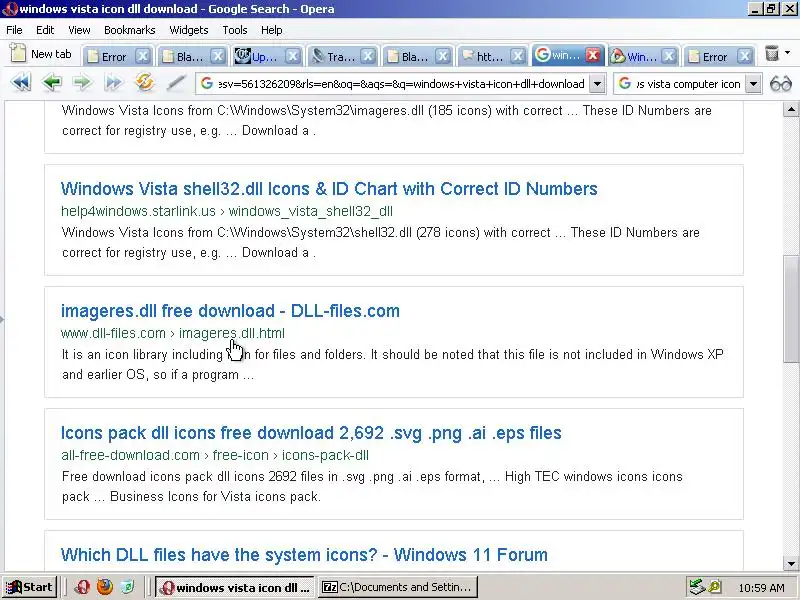Open imageres.dll free download - DLL-files.com link
The width and height of the screenshot is (800, 600).
click(230, 311)
